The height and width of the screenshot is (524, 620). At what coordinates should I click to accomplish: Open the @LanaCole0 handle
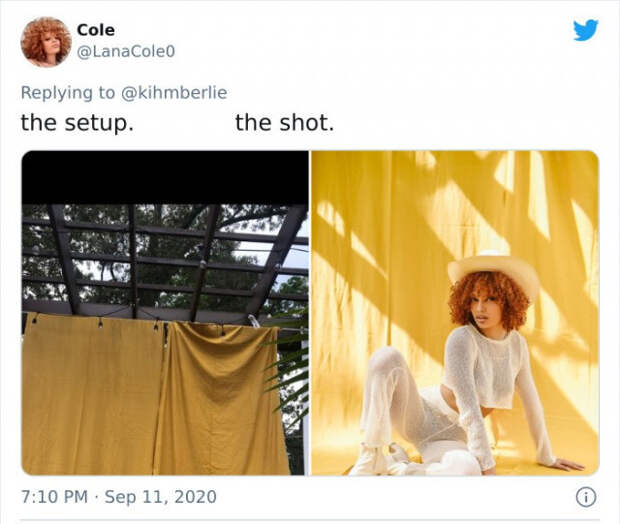click(x=126, y=52)
